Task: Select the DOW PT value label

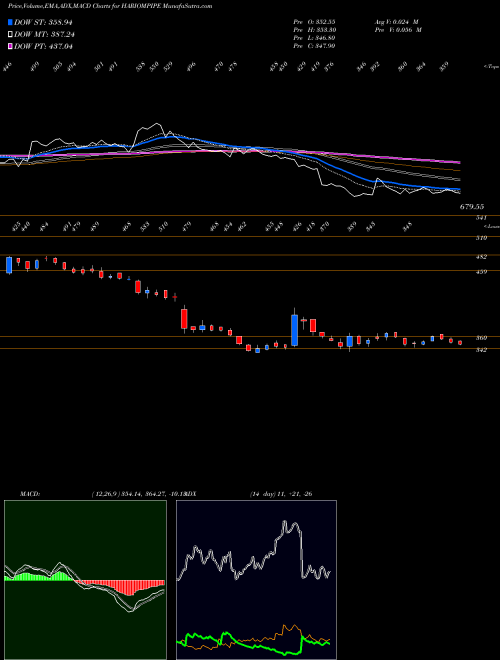Action: click(x=44, y=46)
